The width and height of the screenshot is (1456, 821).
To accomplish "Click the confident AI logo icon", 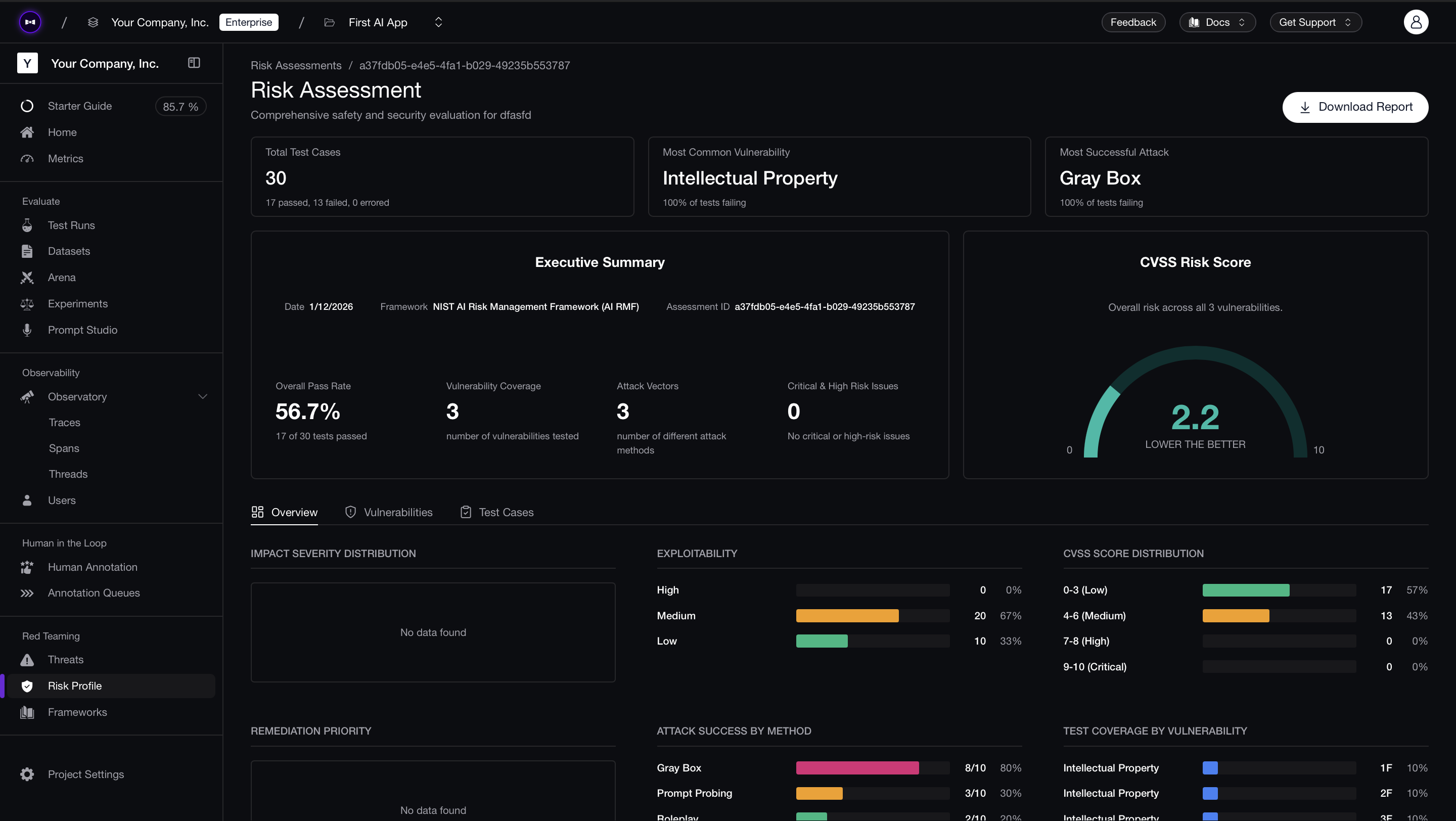I will point(30,22).
